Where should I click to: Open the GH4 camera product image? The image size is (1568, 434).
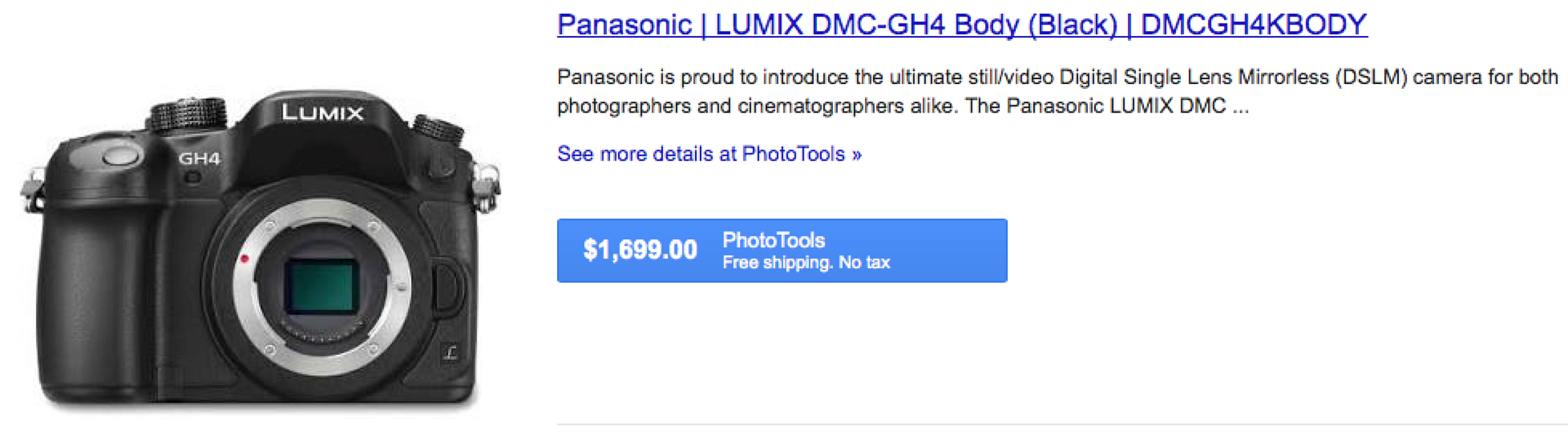(260, 250)
